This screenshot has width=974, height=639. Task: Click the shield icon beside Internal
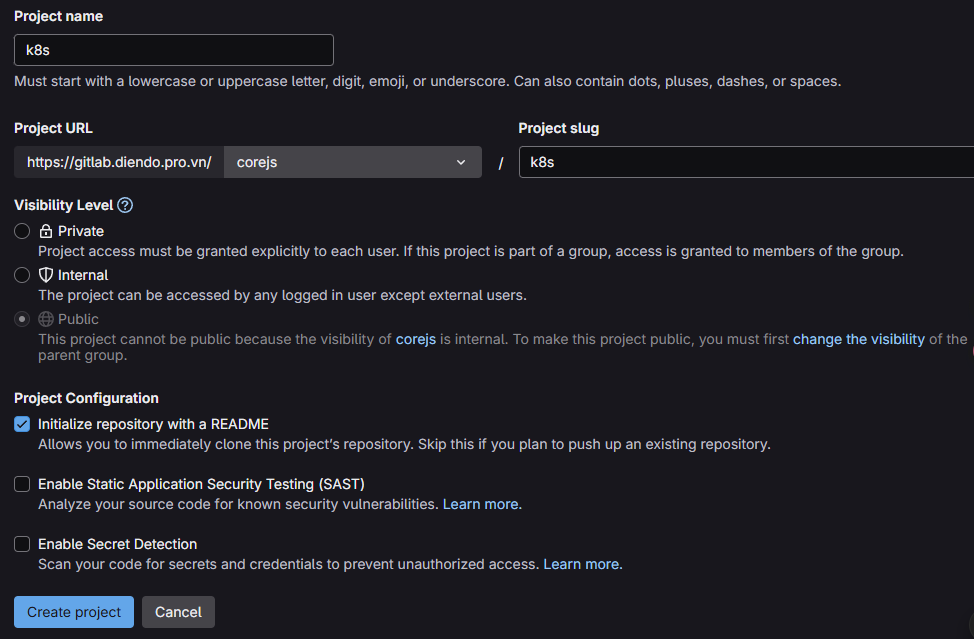pyautogui.click(x=46, y=275)
